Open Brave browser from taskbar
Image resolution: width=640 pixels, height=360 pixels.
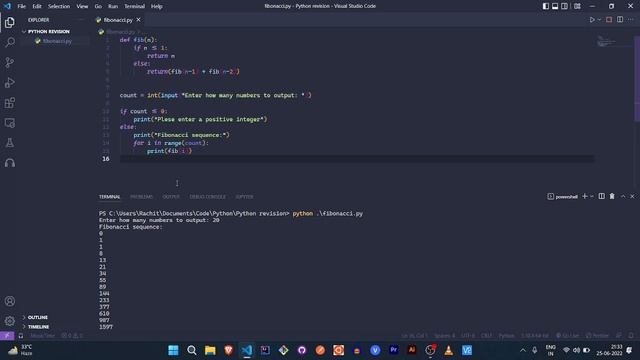[229, 350]
